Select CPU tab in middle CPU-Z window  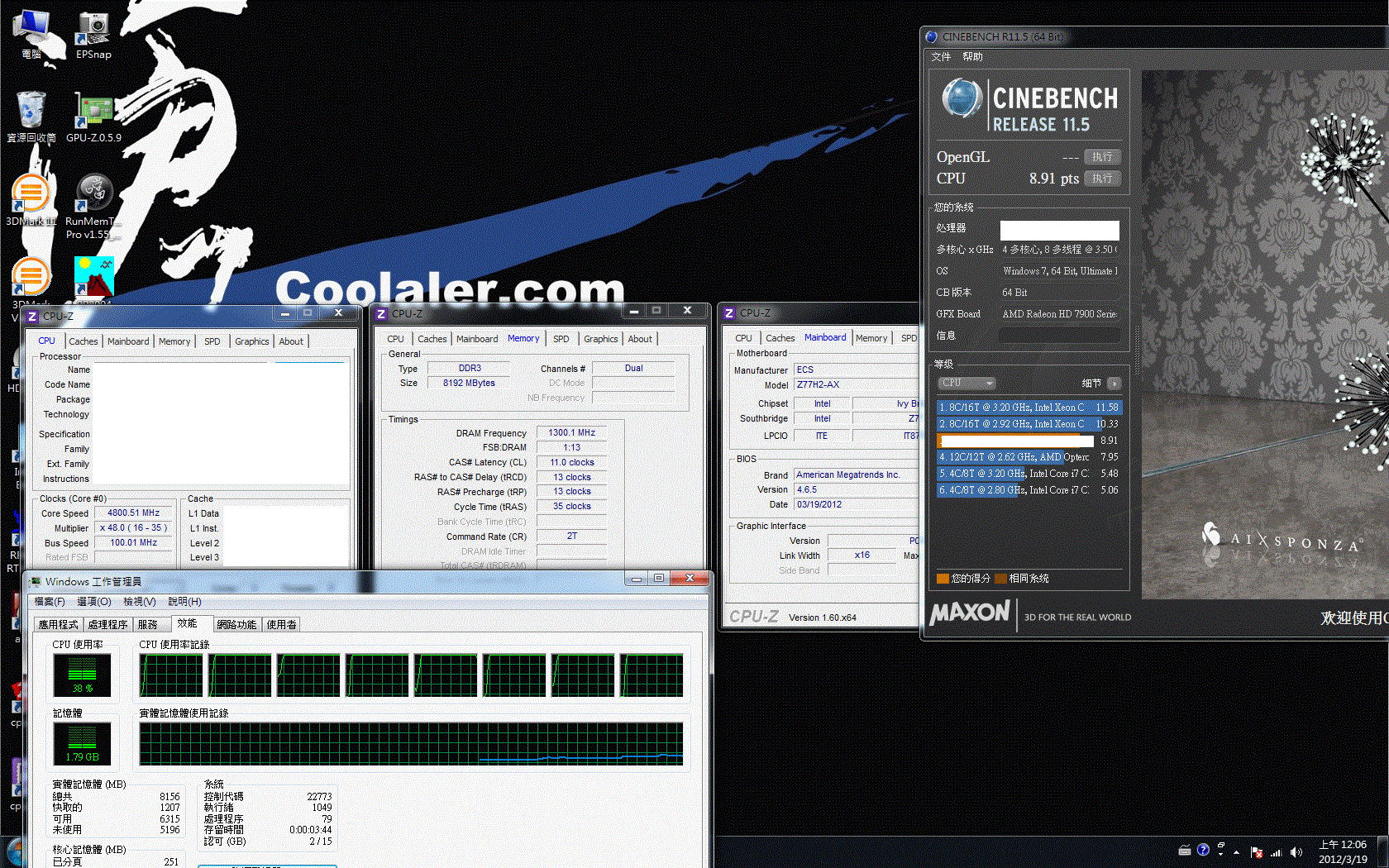pyautogui.click(x=395, y=339)
